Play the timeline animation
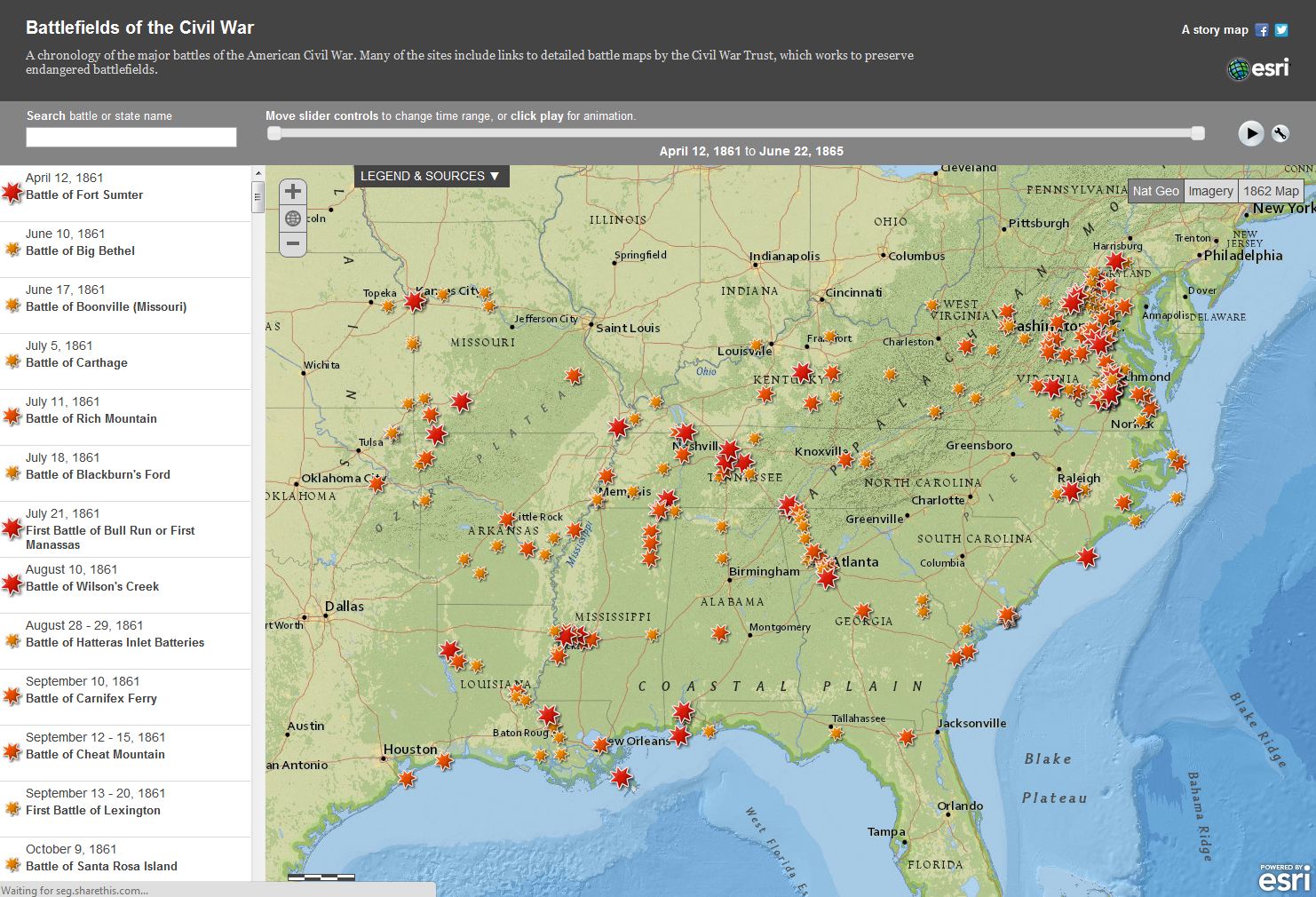1316x897 pixels. tap(1250, 133)
